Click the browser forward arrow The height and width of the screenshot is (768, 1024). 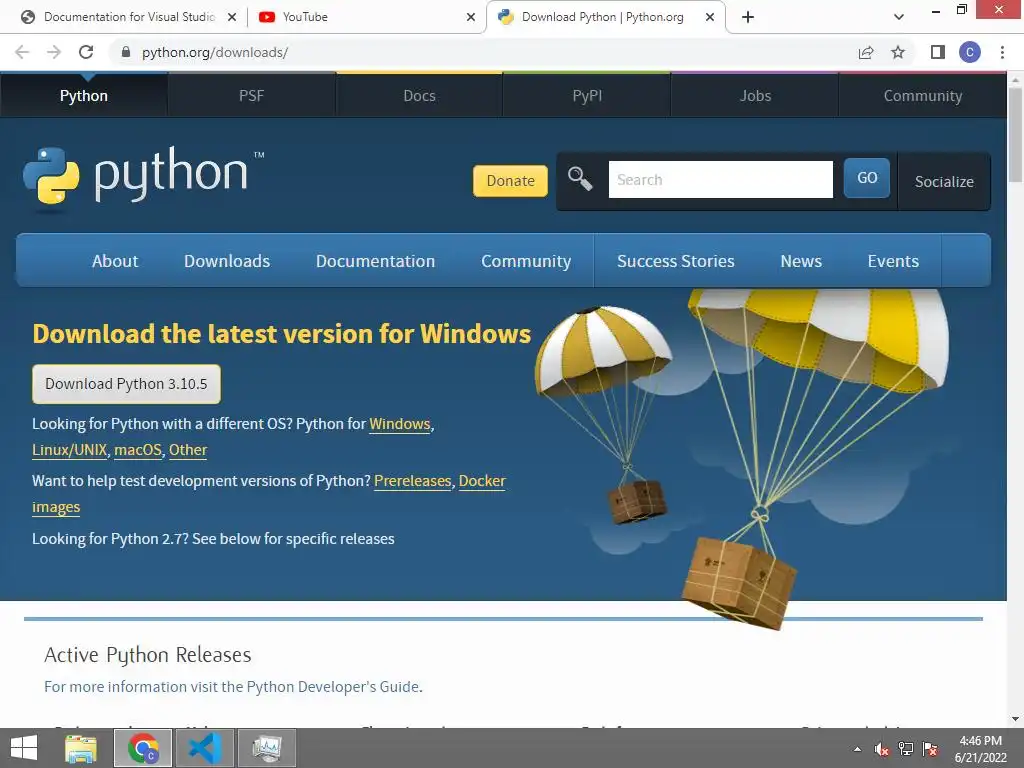click(54, 52)
